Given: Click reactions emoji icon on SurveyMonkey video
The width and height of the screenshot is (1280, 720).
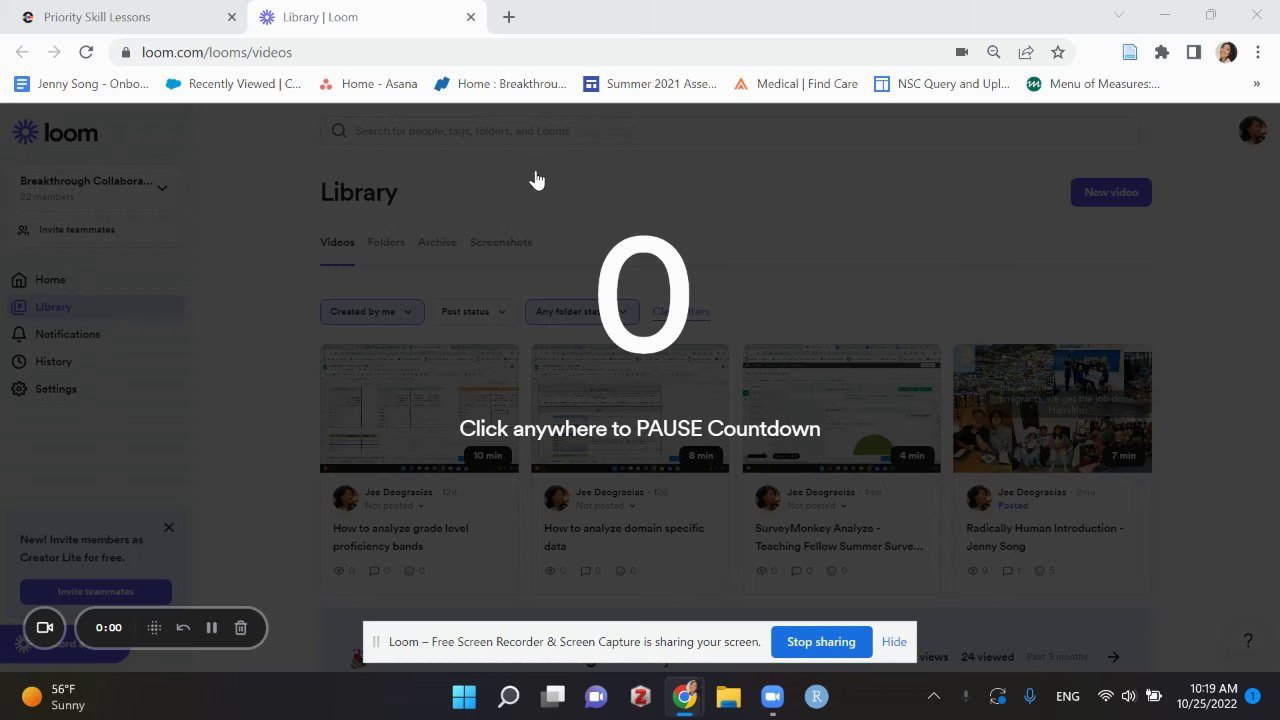Looking at the screenshot, I should [x=831, y=571].
